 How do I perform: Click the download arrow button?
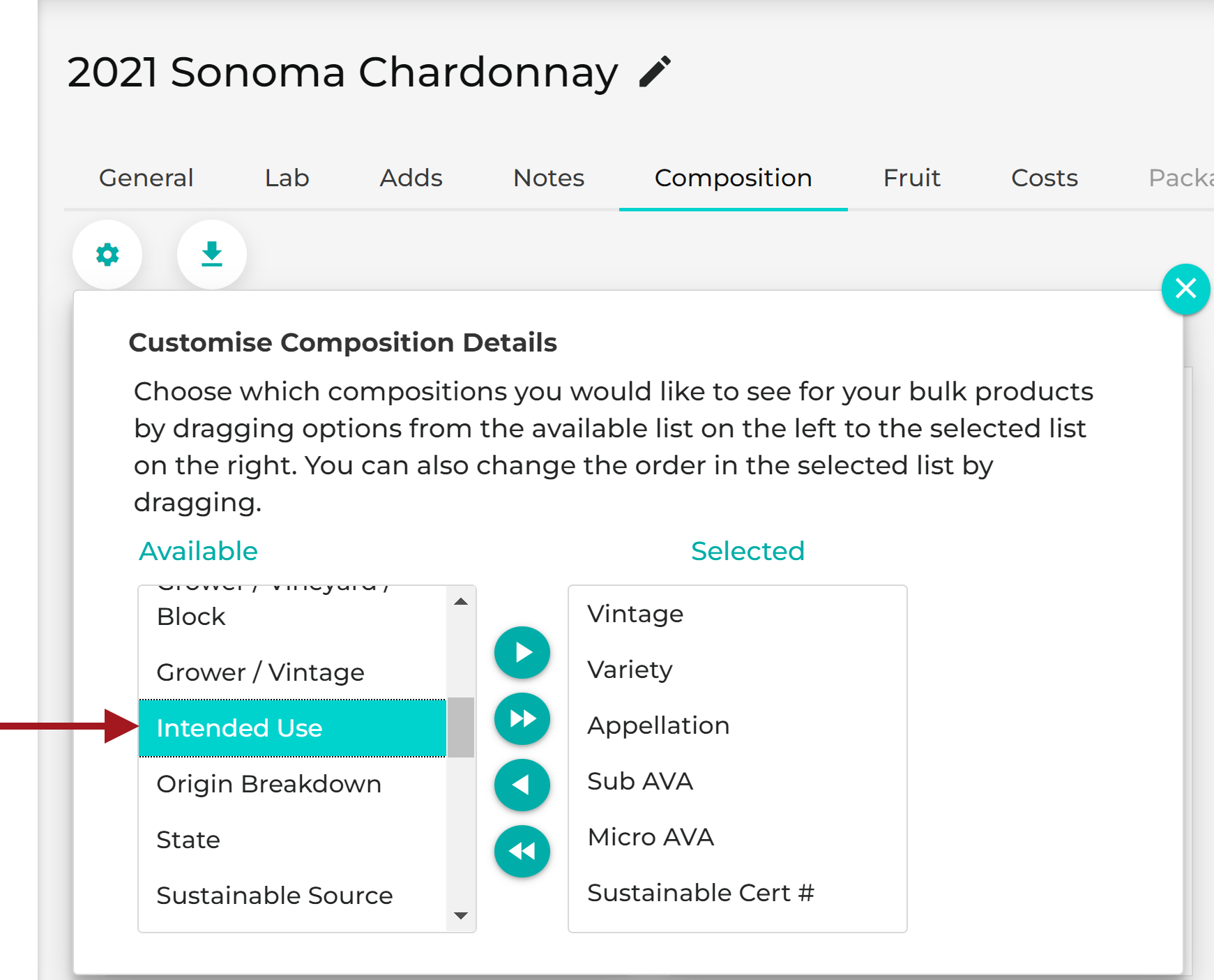coord(212,255)
